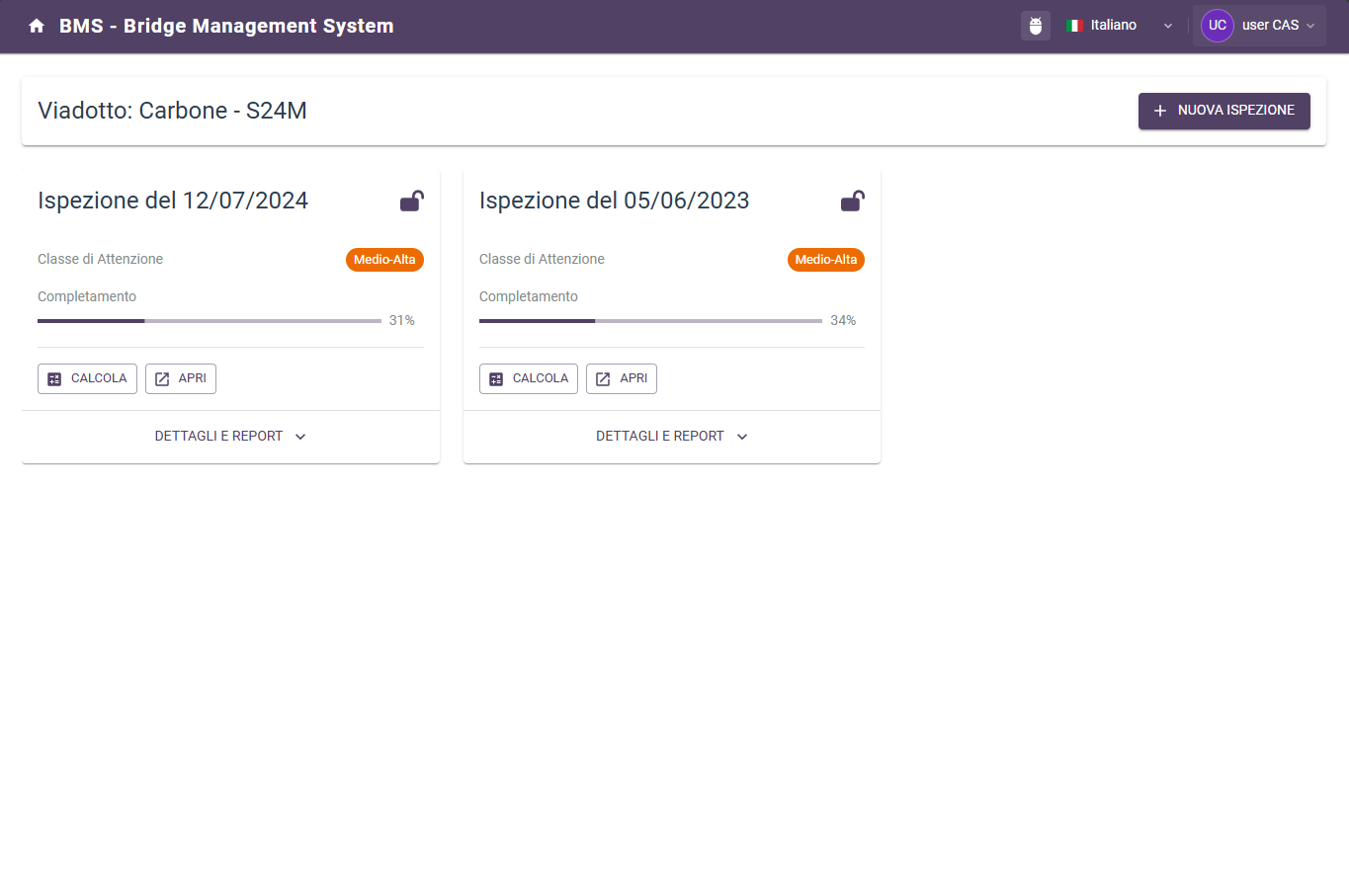Click the plus icon on NUOVA ISPEZIONE
Screen dimensions: 1349x896
1159,111
